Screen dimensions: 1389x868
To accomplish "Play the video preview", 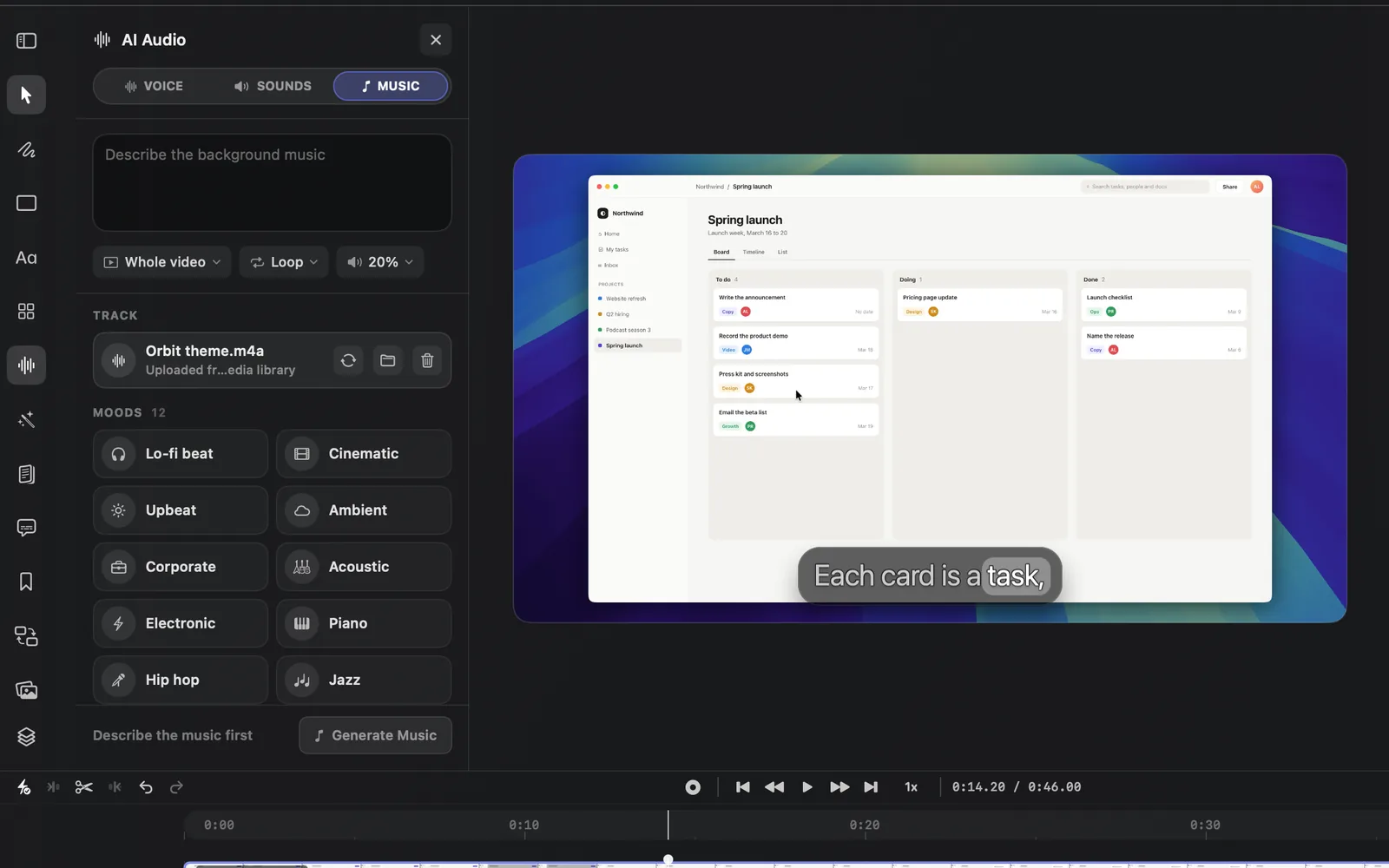I will [806, 787].
